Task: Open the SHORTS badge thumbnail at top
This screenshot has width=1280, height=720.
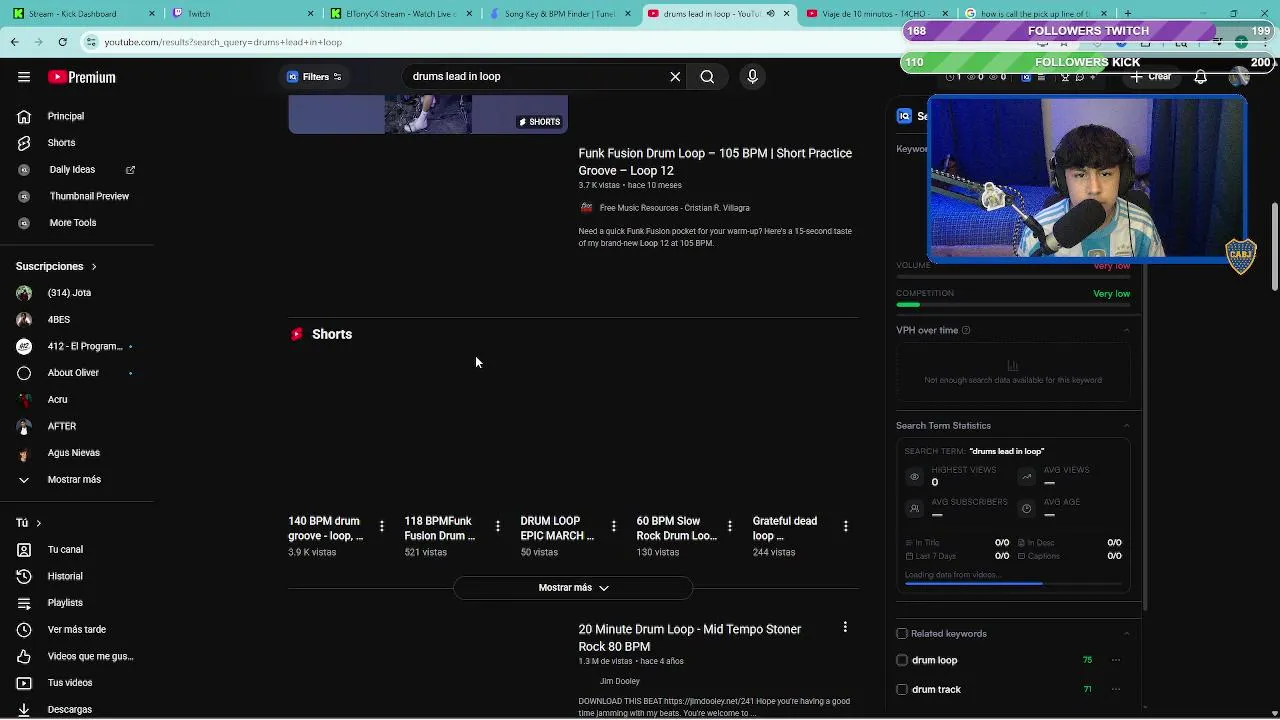Action: coord(428,114)
